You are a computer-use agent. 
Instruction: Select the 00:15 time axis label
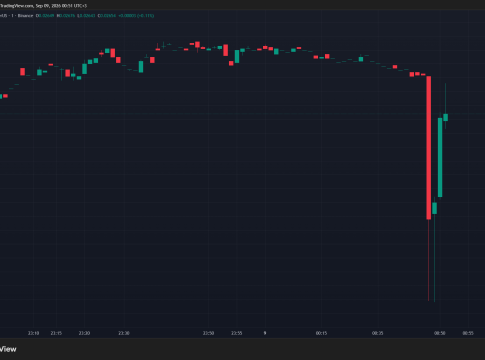pos(321,333)
